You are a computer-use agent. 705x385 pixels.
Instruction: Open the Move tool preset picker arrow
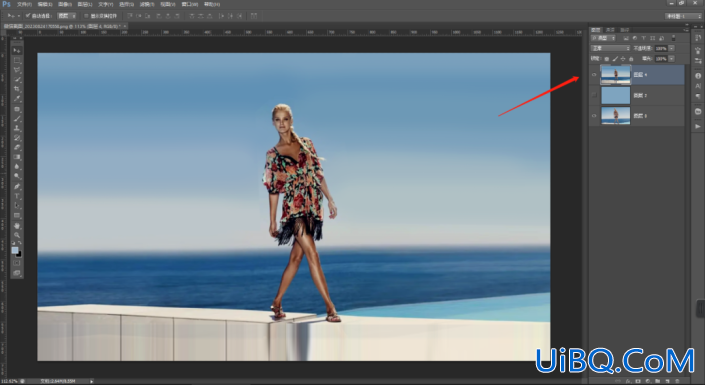click(19, 16)
